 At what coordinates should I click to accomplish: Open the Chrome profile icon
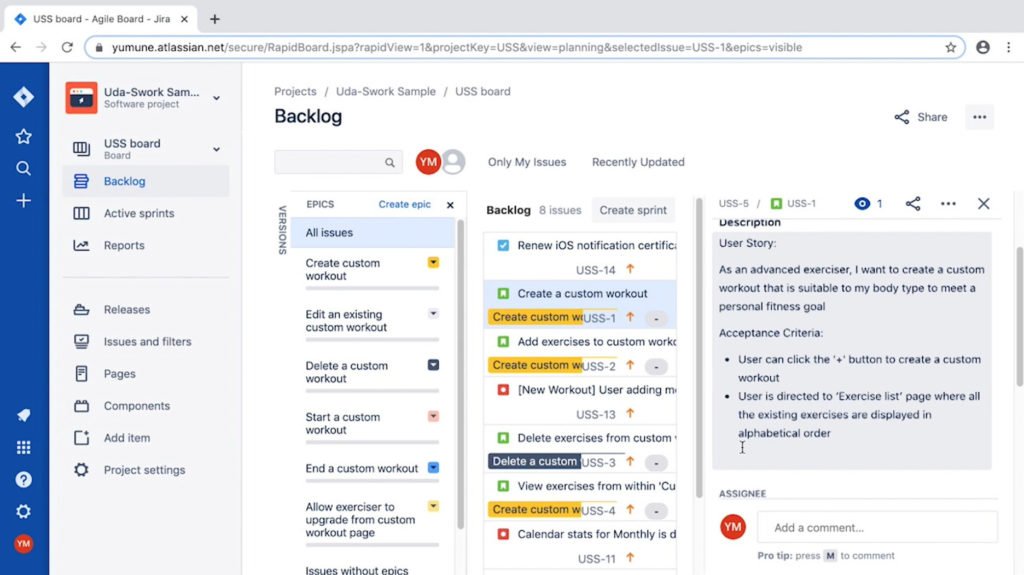(983, 47)
